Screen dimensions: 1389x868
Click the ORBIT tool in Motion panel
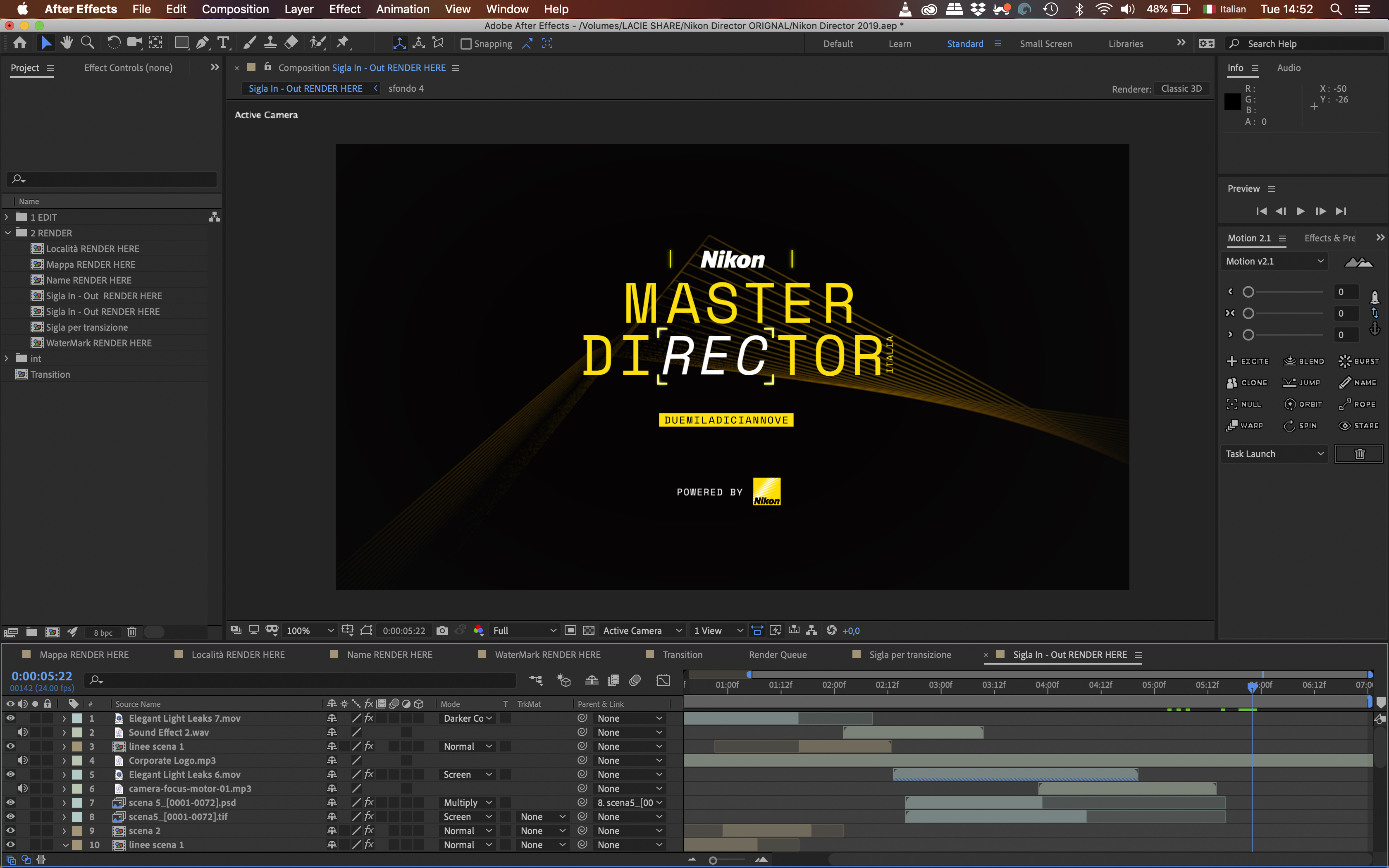coord(1303,404)
